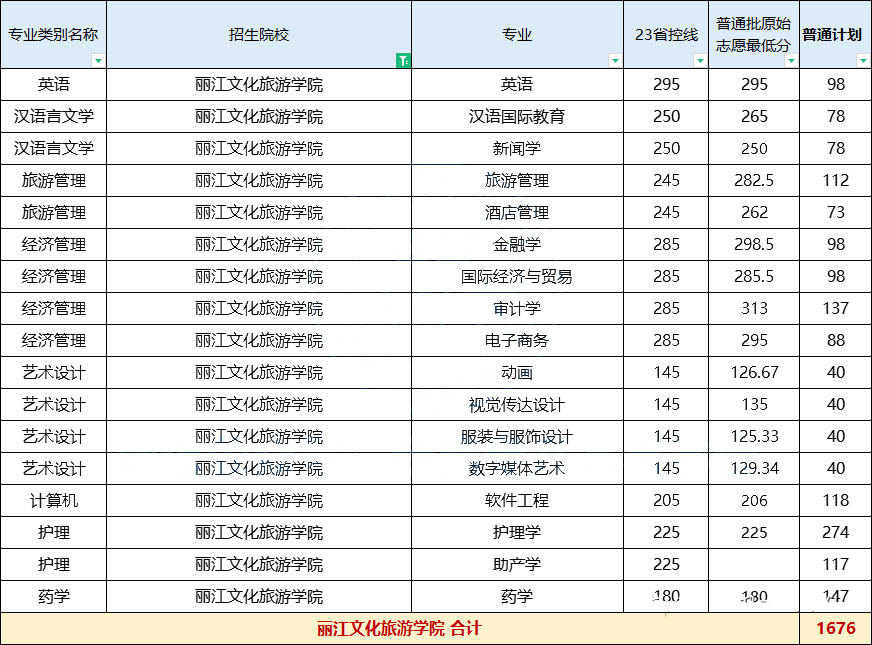Select plan cell 118
The image size is (872, 645).
835,500
